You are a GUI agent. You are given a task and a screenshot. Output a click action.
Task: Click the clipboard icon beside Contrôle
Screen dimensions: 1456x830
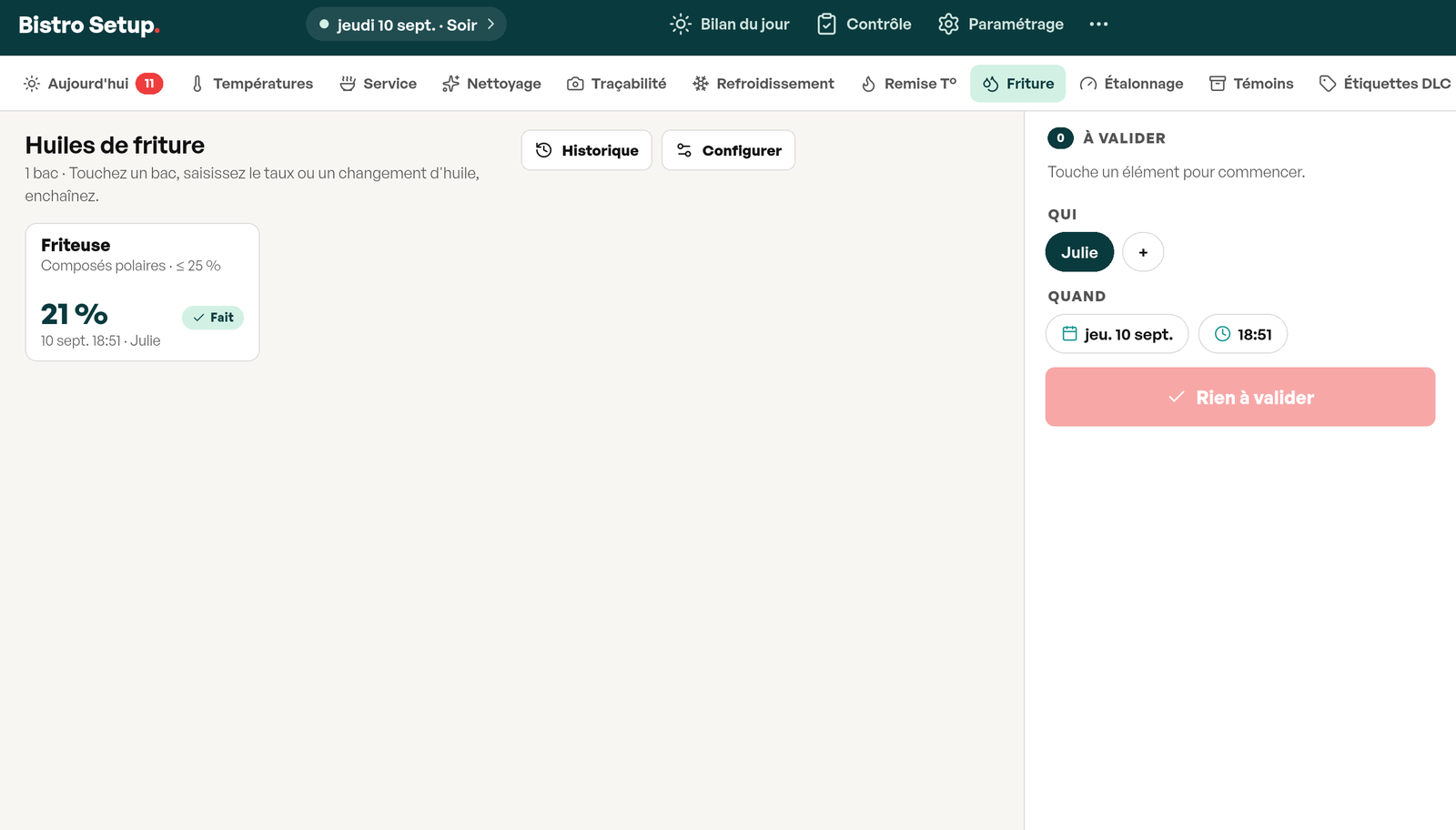(x=826, y=25)
